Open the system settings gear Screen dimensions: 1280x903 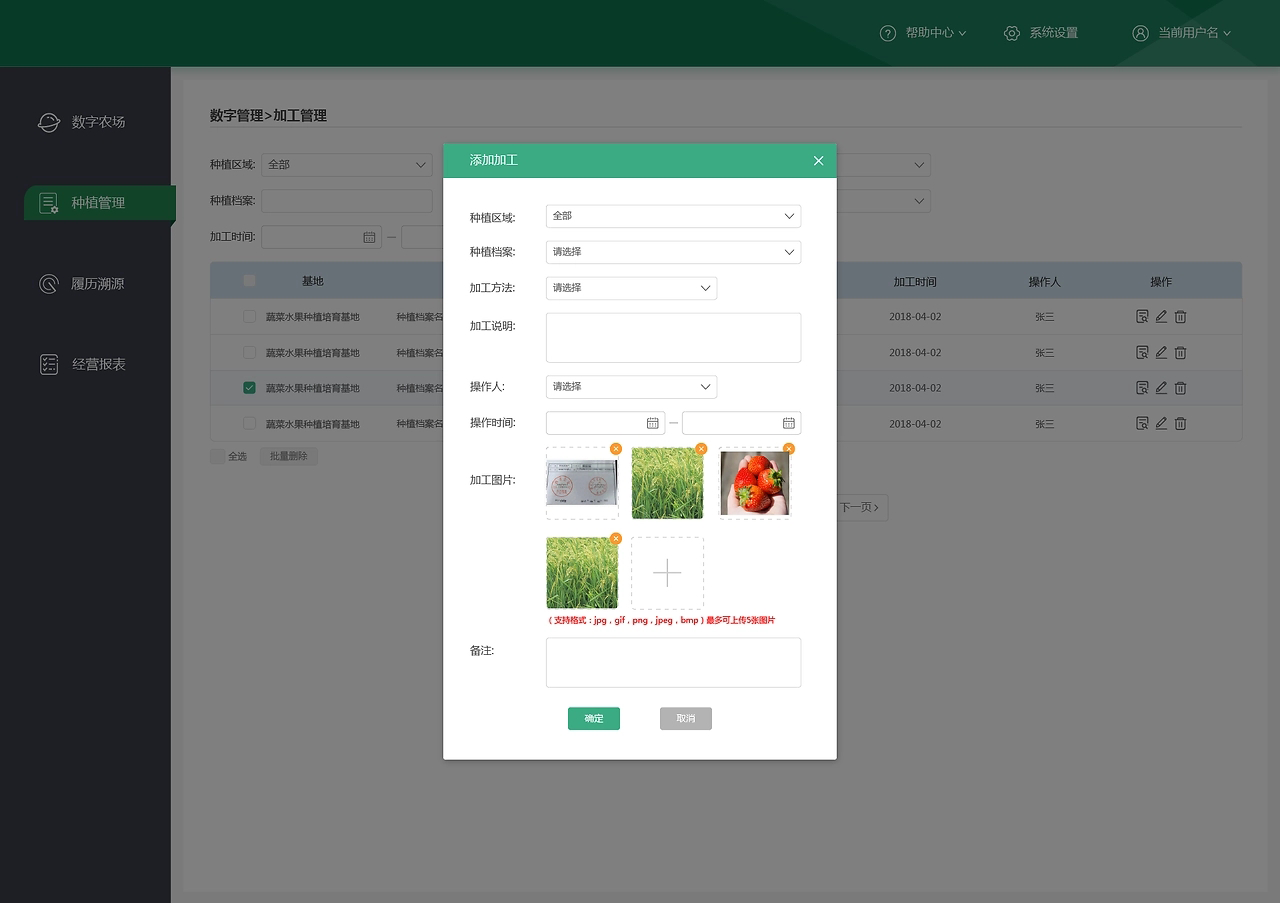click(x=1011, y=33)
